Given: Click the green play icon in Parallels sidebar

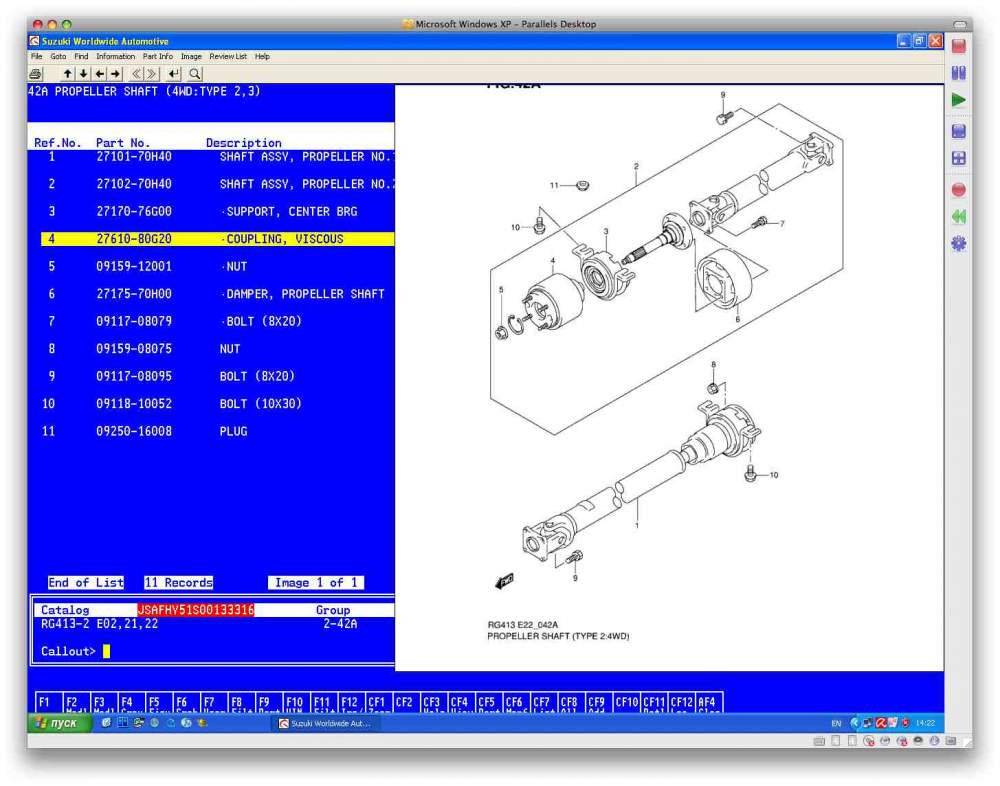Looking at the screenshot, I should click(x=959, y=100).
